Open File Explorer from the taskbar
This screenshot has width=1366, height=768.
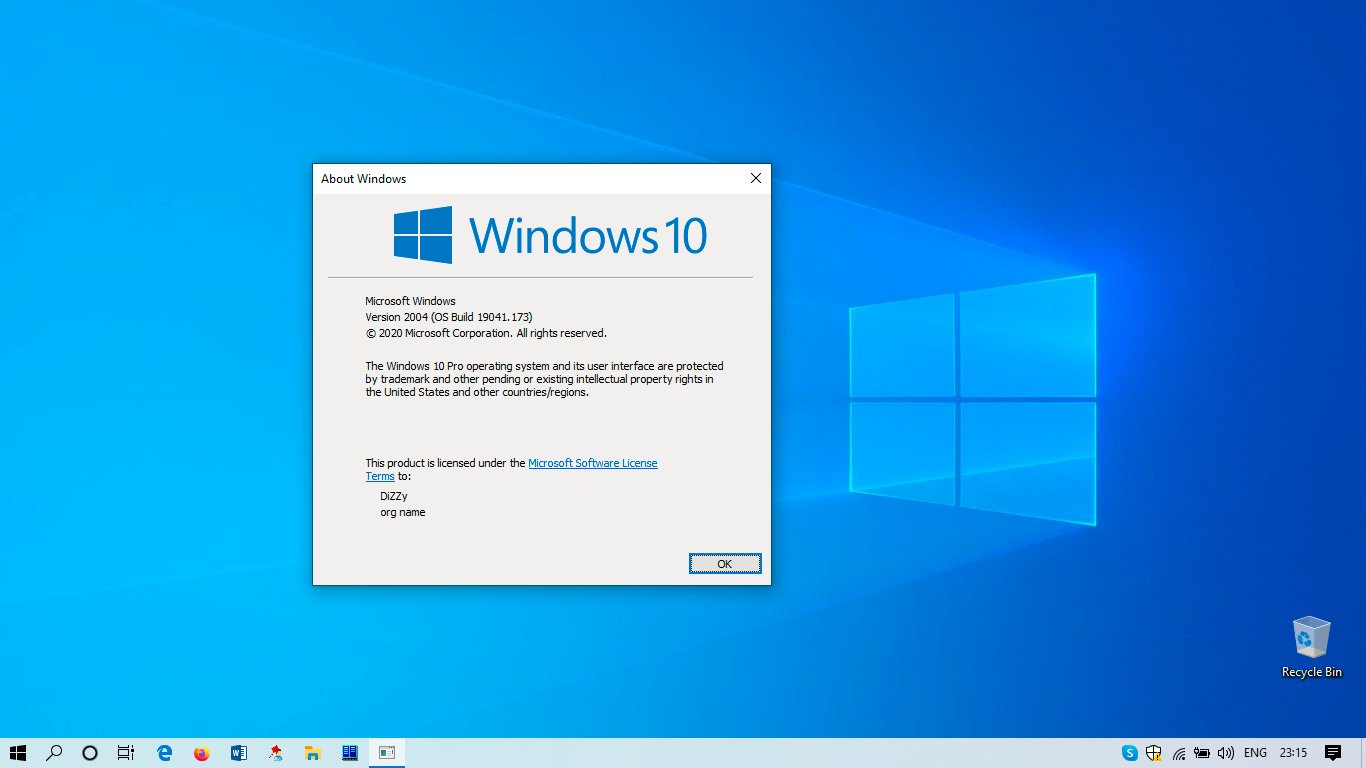coord(312,753)
